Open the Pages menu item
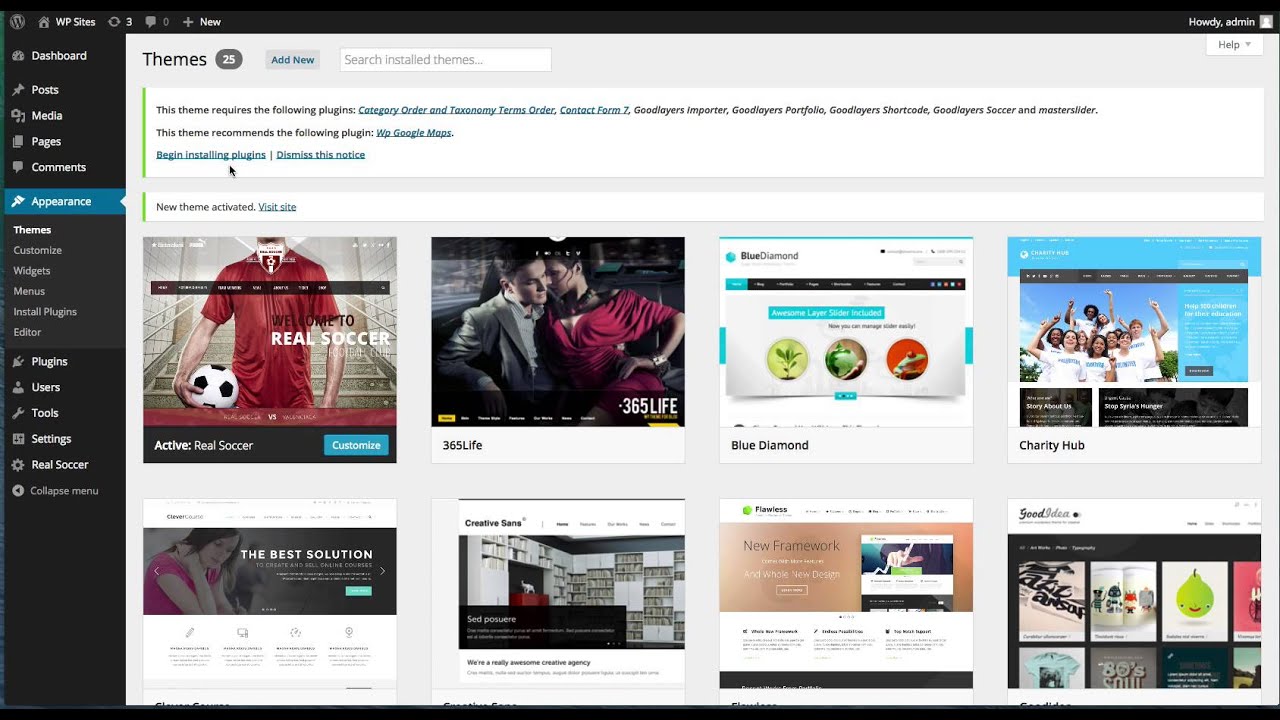Screen dimensions: 1280x720 click(x=46, y=142)
